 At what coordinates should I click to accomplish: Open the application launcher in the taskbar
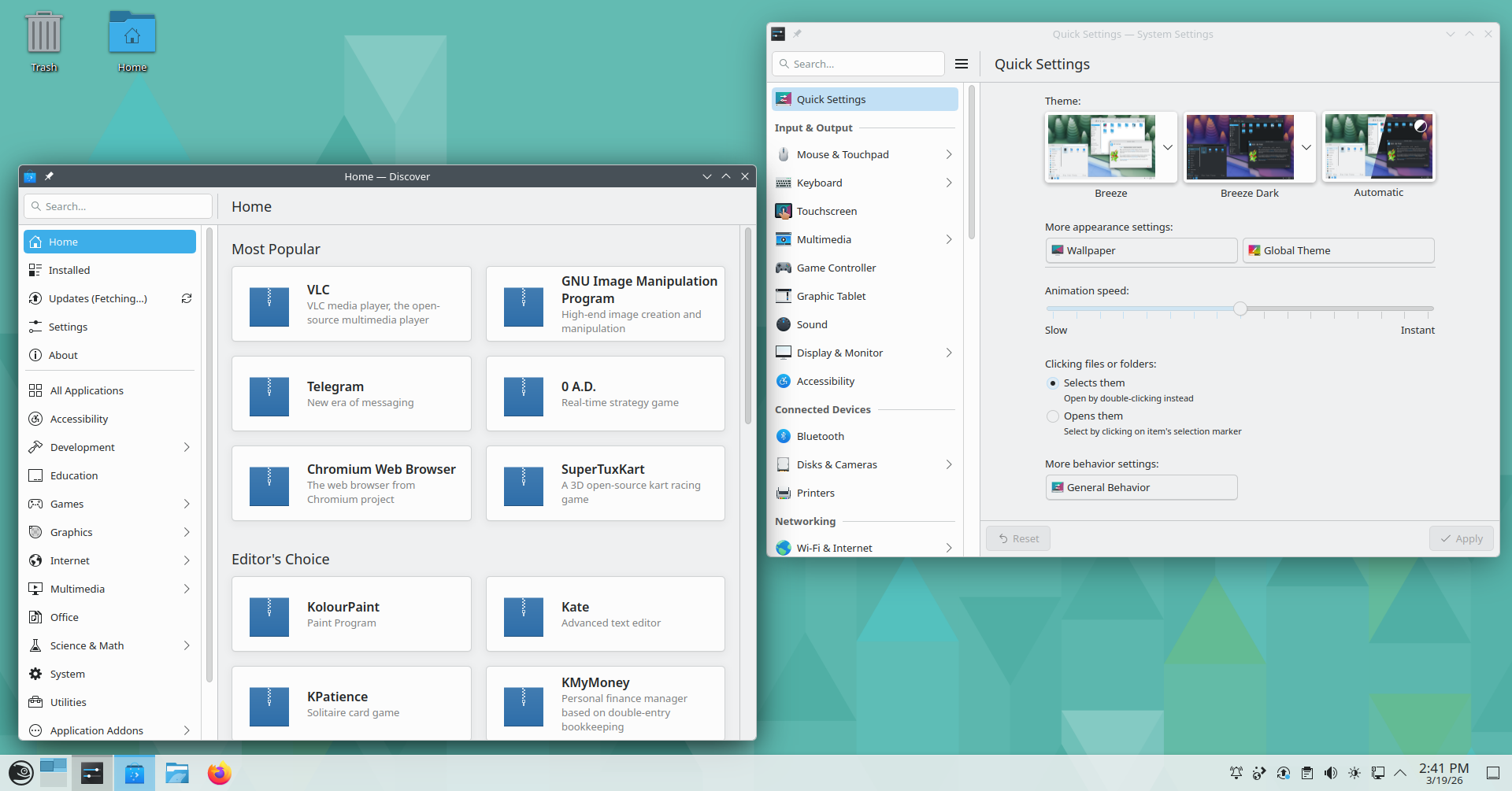click(20, 773)
